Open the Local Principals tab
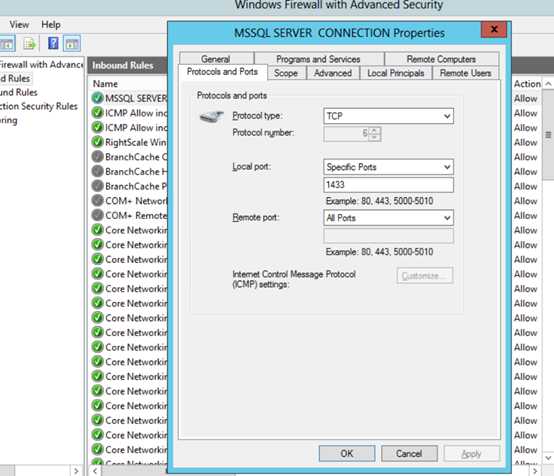 [x=396, y=73]
